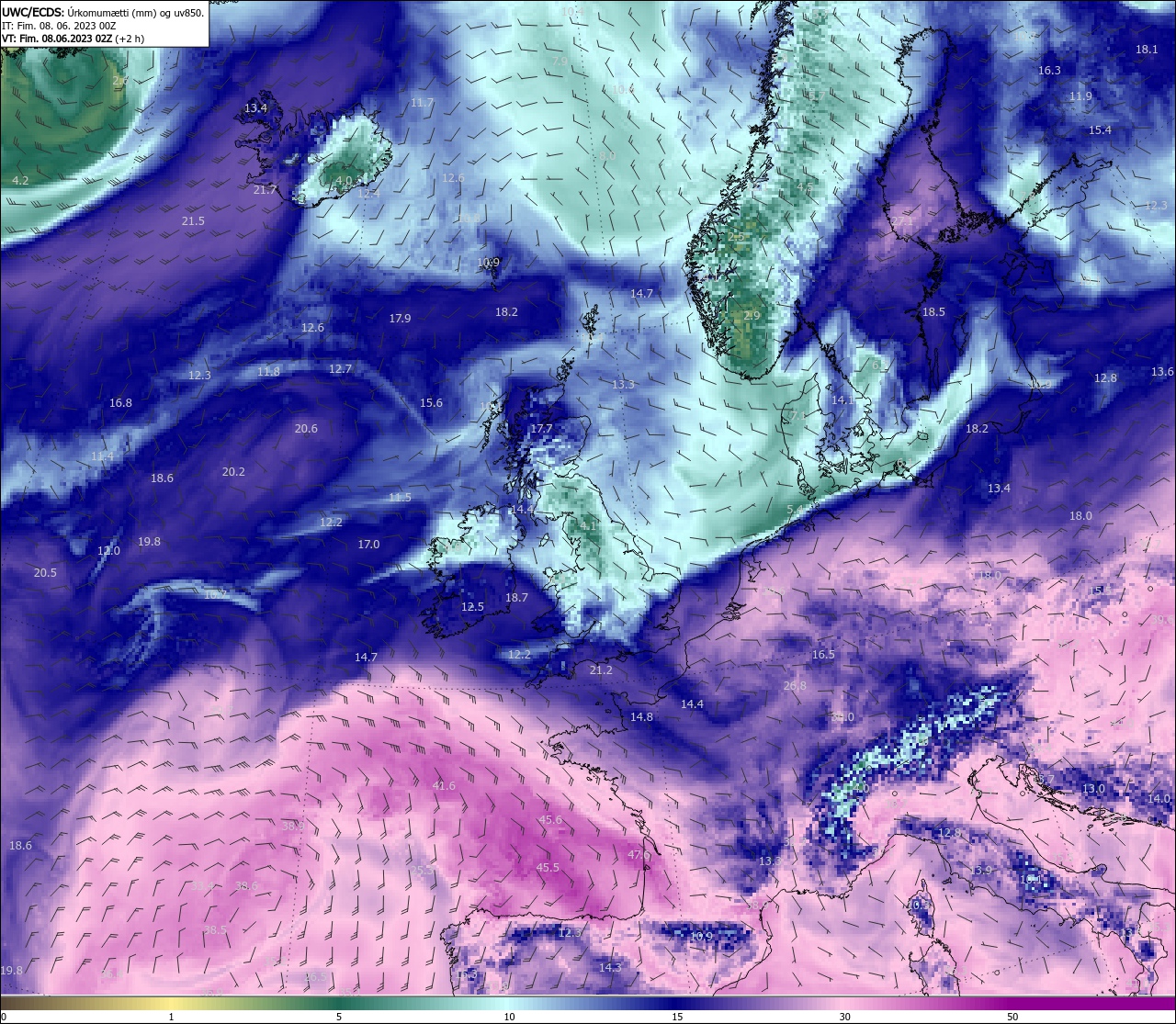
Task: Click the 26.8 value over southern Germany
Action: [795, 686]
